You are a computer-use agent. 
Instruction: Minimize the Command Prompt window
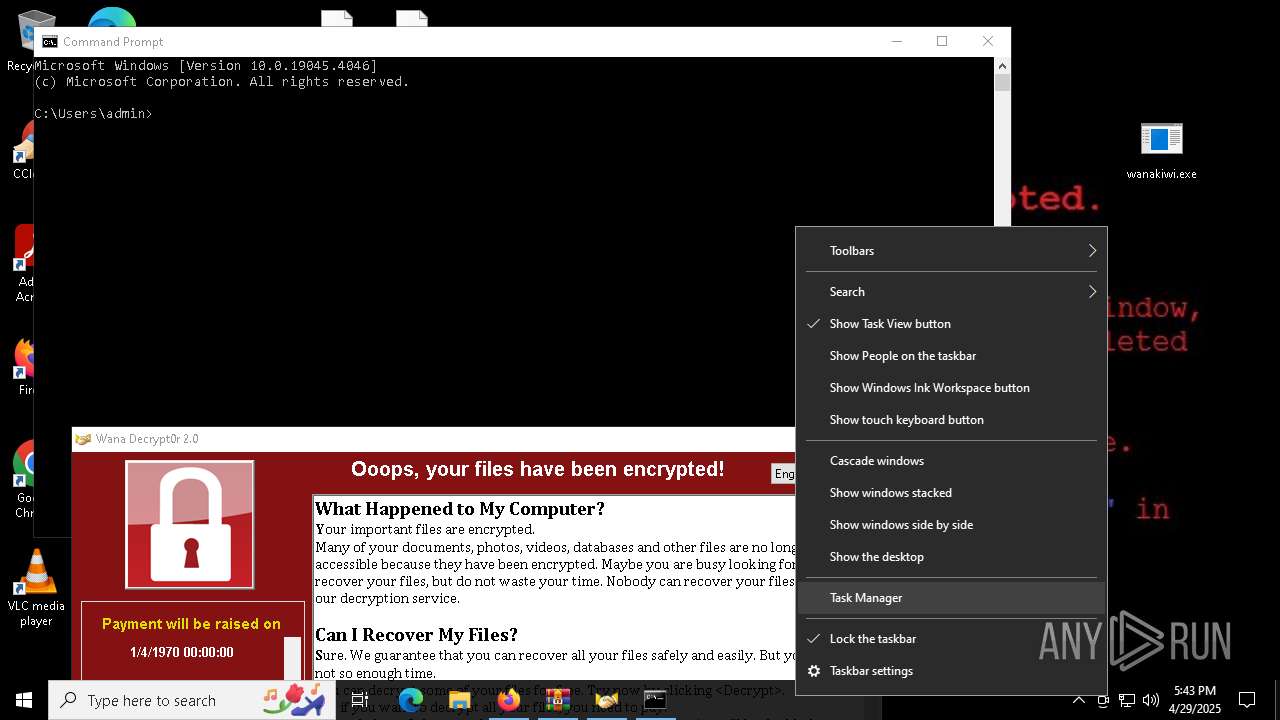pyautogui.click(x=896, y=41)
